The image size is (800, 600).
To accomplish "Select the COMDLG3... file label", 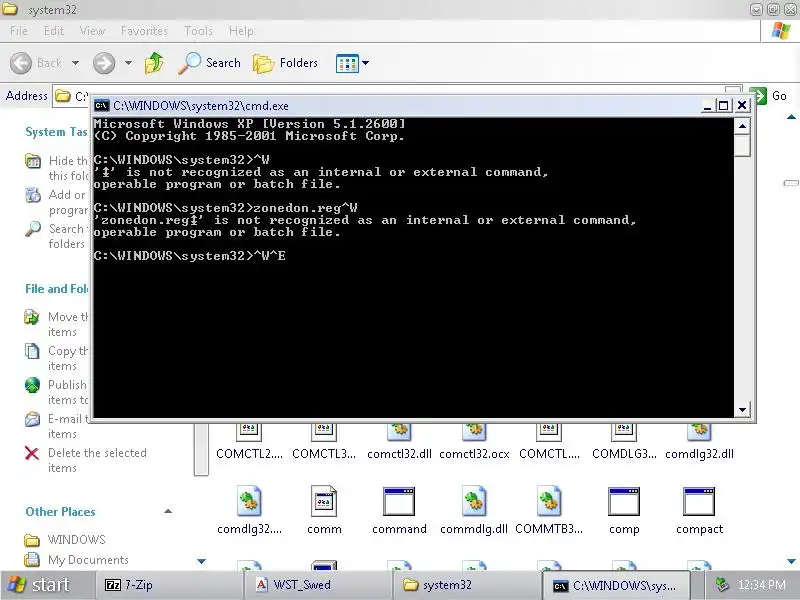I will [624, 454].
